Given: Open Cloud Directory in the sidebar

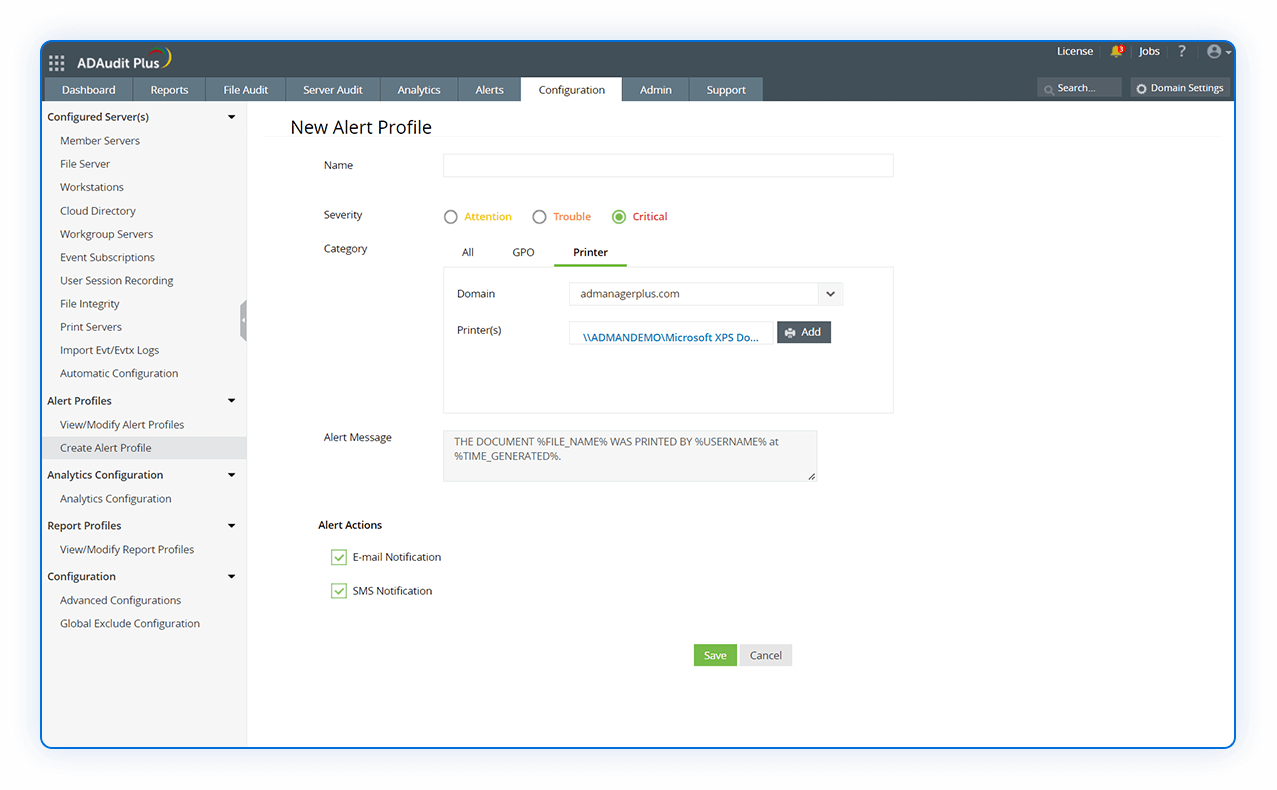Looking at the screenshot, I should coord(98,211).
